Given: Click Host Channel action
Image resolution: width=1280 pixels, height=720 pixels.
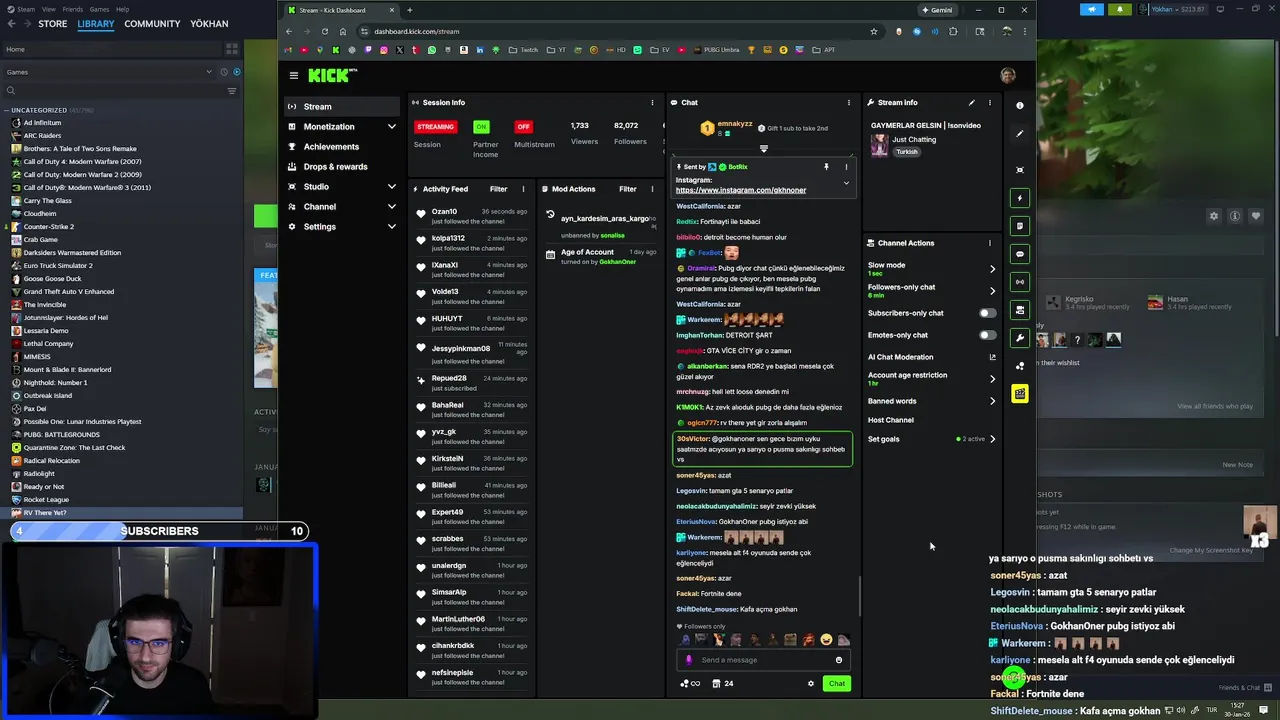Looking at the screenshot, I should click(891, 420).
